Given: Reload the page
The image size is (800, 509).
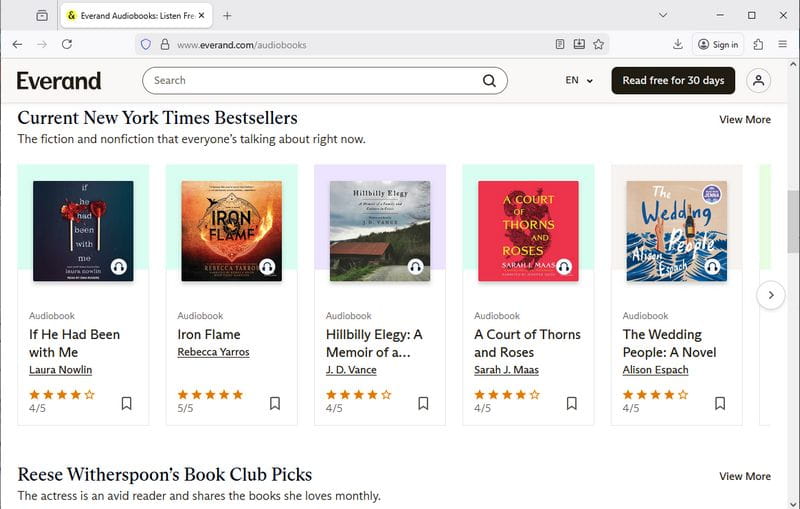Looking at the screenshot, I should point(67,44).
